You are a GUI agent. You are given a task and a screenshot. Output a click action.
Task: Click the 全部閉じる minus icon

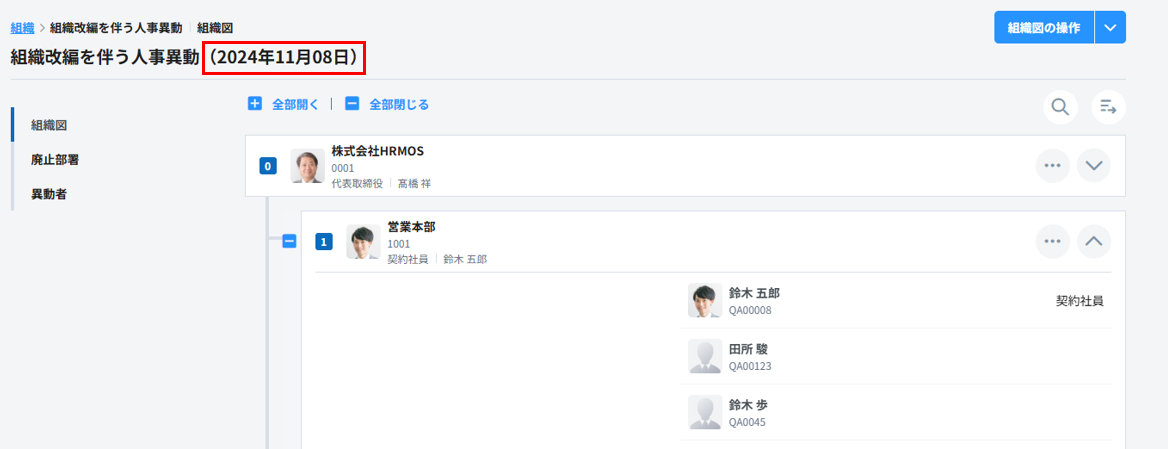coord(352,104)
